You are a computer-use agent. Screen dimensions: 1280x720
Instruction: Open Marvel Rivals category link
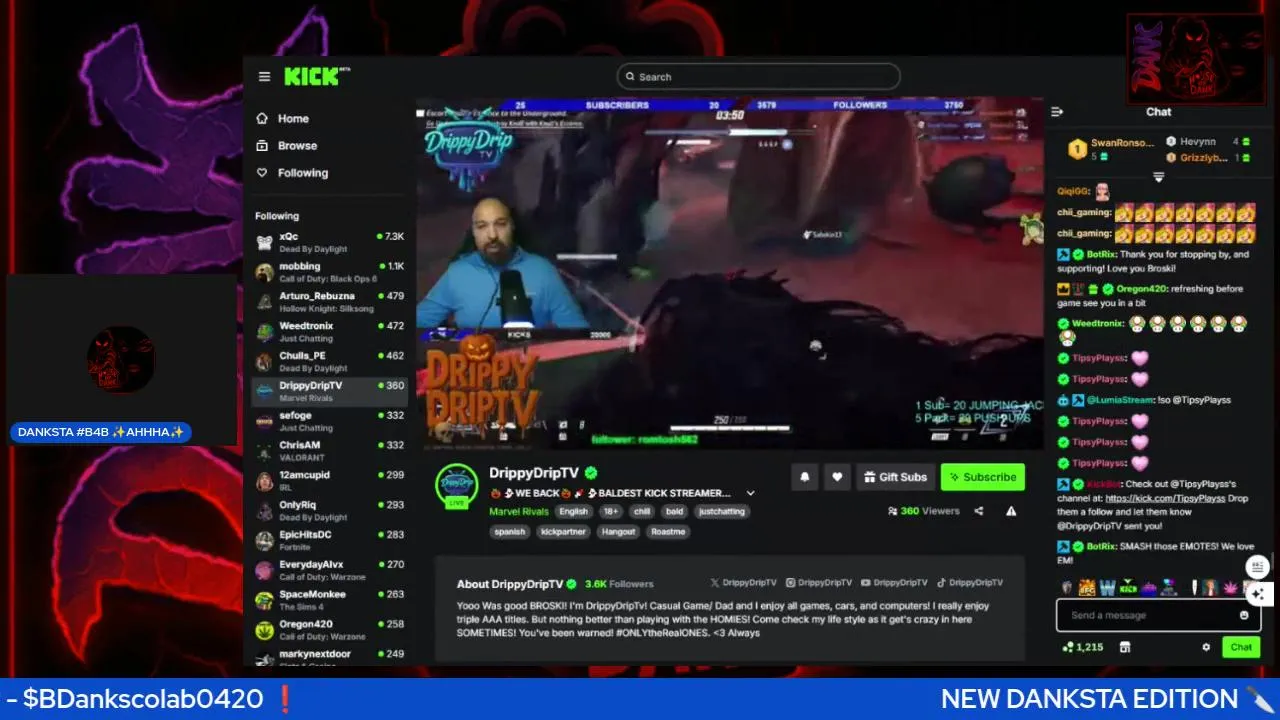point(519,511)
